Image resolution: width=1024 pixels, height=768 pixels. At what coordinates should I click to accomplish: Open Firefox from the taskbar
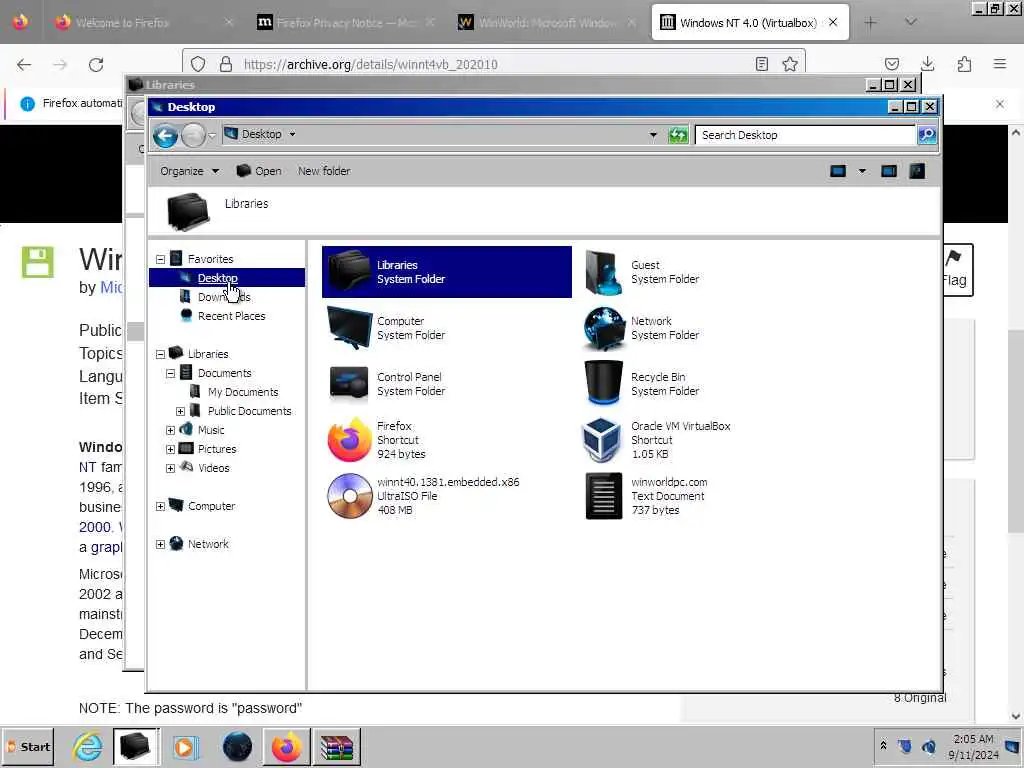click(287, 746)
